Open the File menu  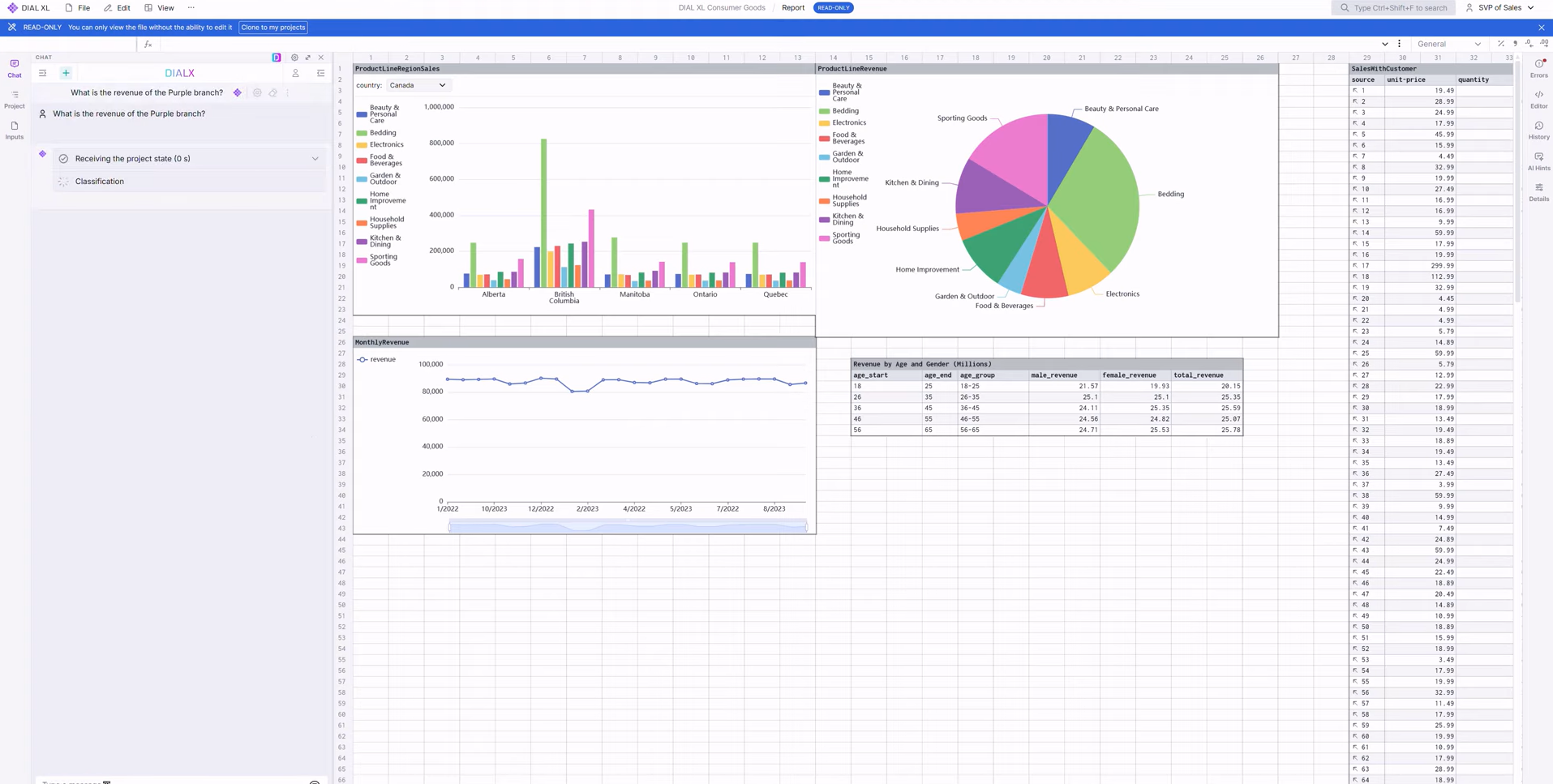[78, 8]
